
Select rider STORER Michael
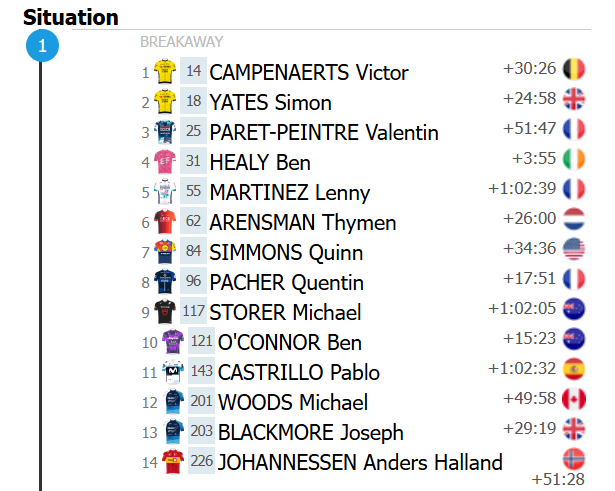coord(285,313)
